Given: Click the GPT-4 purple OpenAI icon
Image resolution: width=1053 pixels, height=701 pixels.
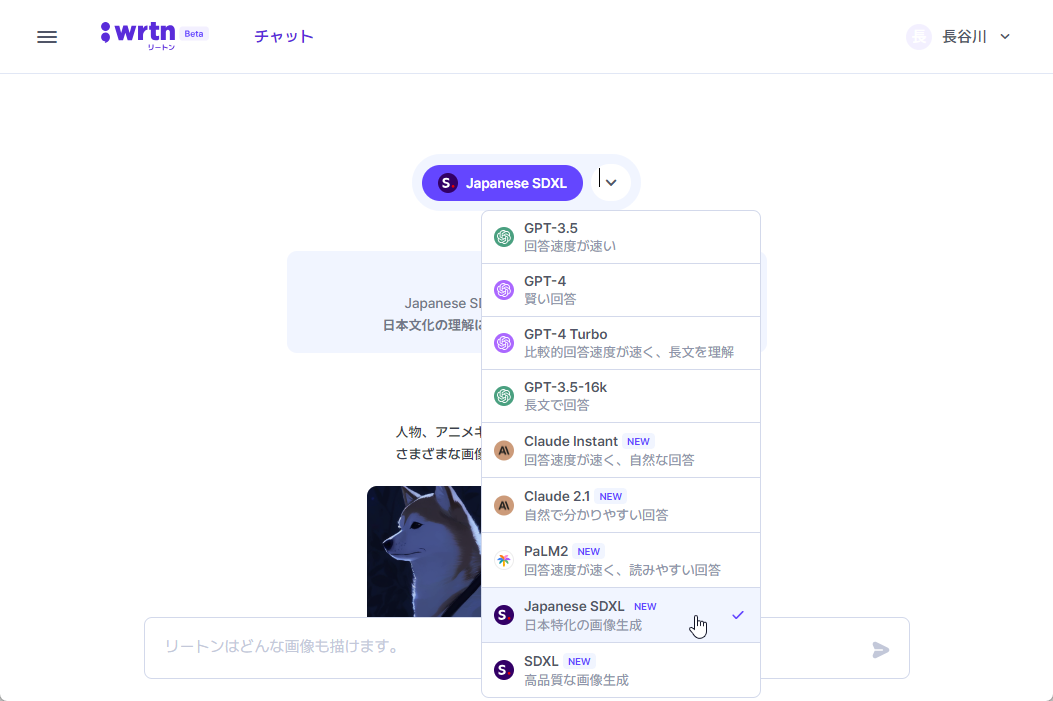Looking at the screenshot, I should point(503,290).
